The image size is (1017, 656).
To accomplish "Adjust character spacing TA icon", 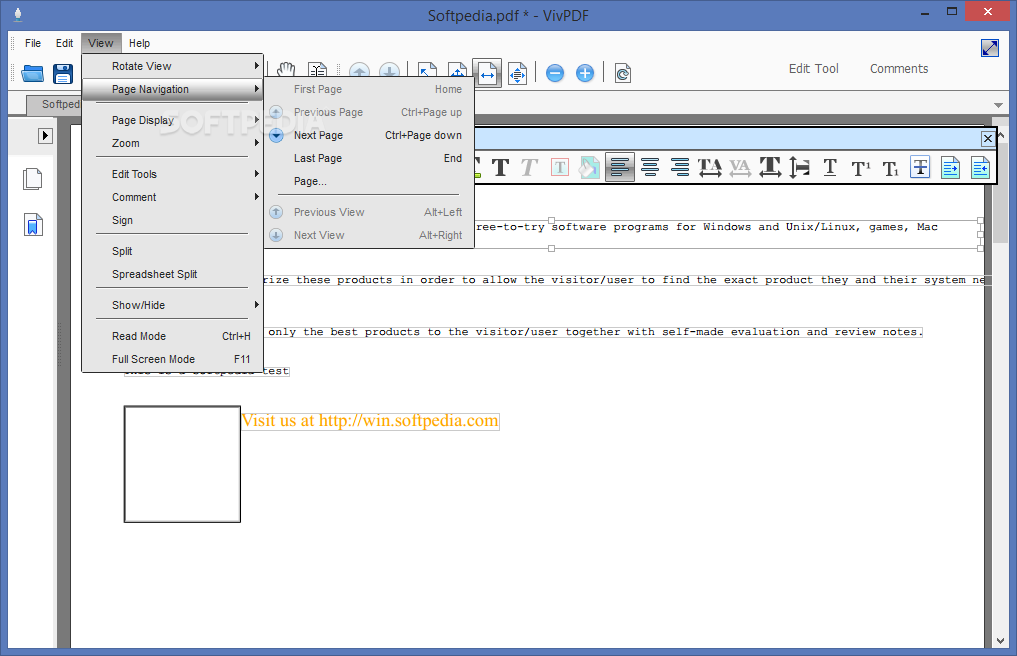I will tap(710, 167).
